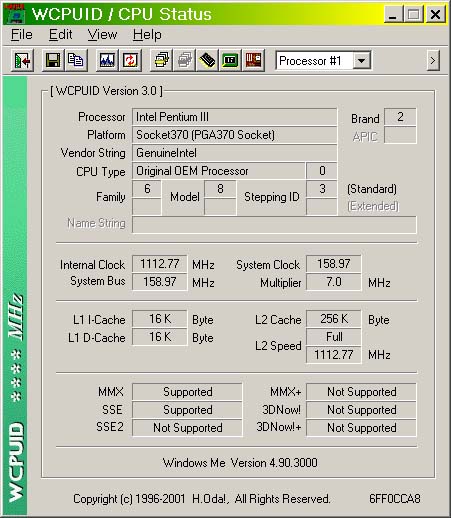
Task: Open the Processor #1 selection dropdown
Action: [x=362, y=61]
